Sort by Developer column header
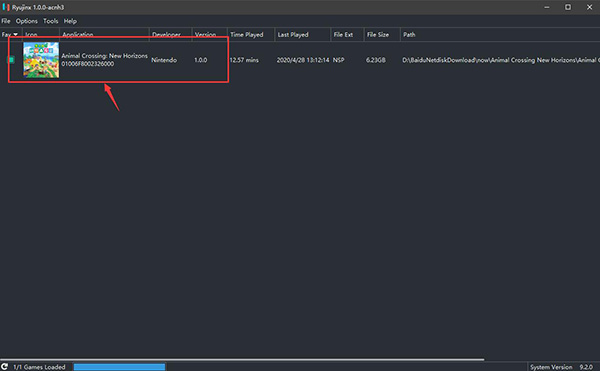Image resolution: width=600 pixels, height=371 pixels. point(170,34)
